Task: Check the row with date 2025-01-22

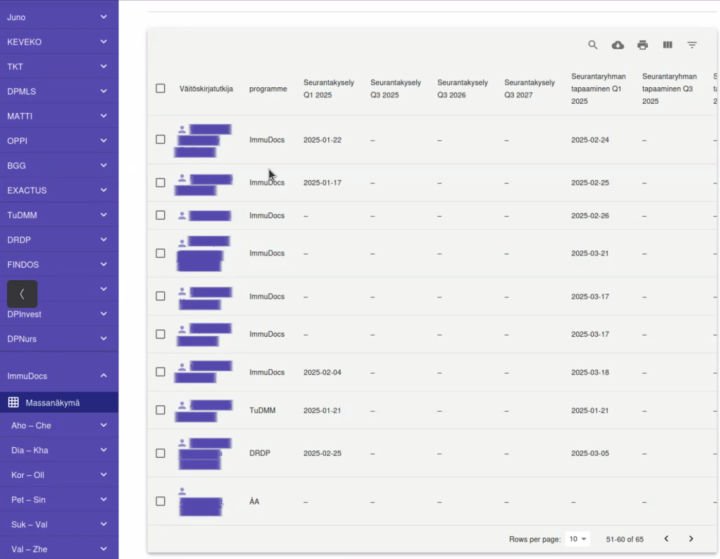Action: 160,140
